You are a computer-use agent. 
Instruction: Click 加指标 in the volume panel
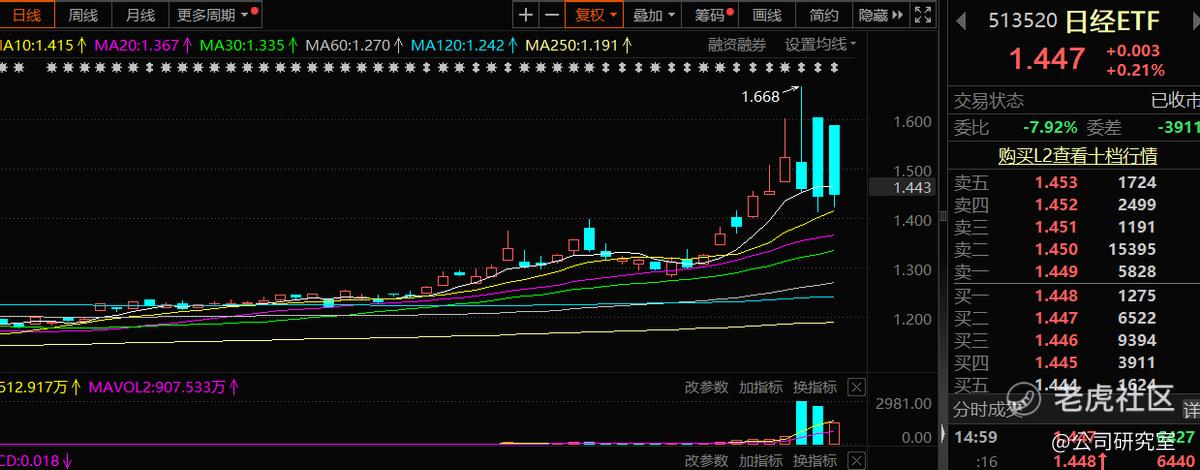click(760, 387)
